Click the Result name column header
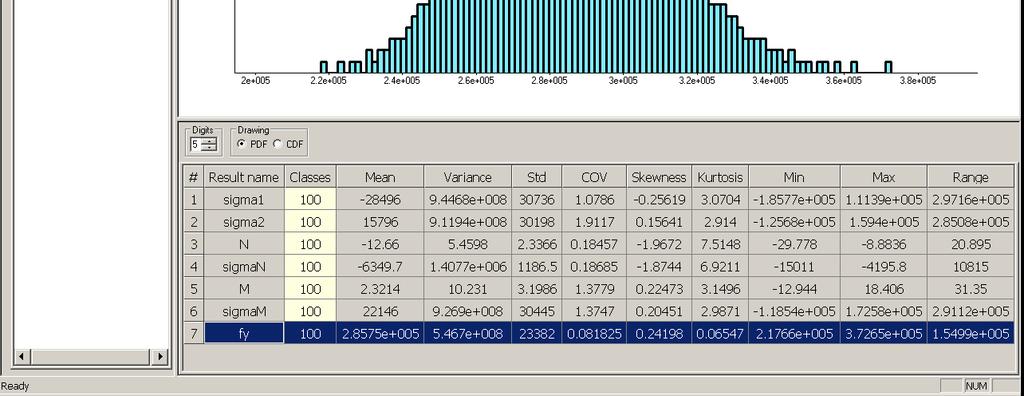Screen dimensions: 1024x396 point(244,177)
